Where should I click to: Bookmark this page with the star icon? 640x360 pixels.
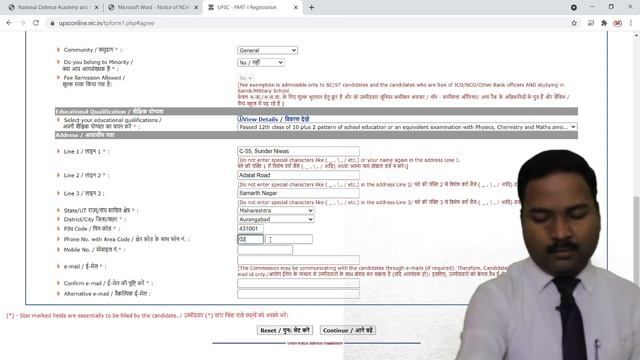574,23
